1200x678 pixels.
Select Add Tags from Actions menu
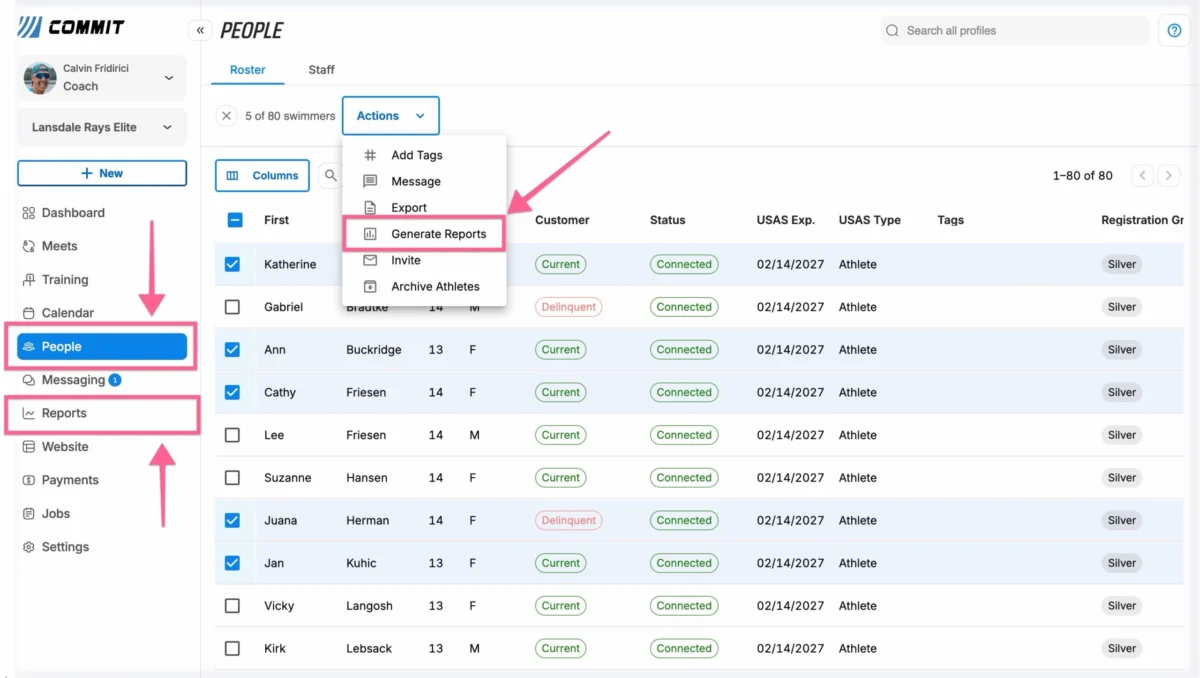point(424,155)
